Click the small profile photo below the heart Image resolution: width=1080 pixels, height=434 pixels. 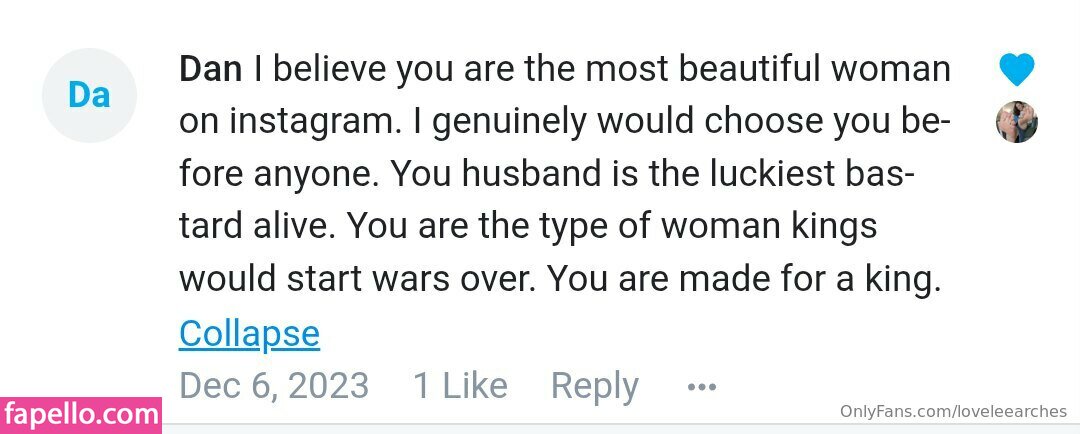point(1017,122)
